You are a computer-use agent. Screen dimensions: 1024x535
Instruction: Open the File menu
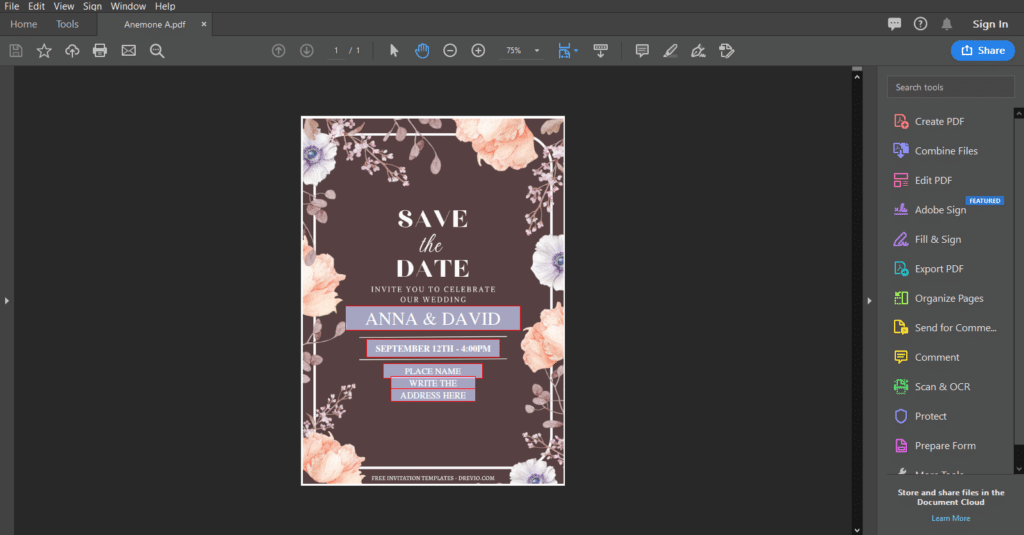pyautogui.click(x=12, y=6)
